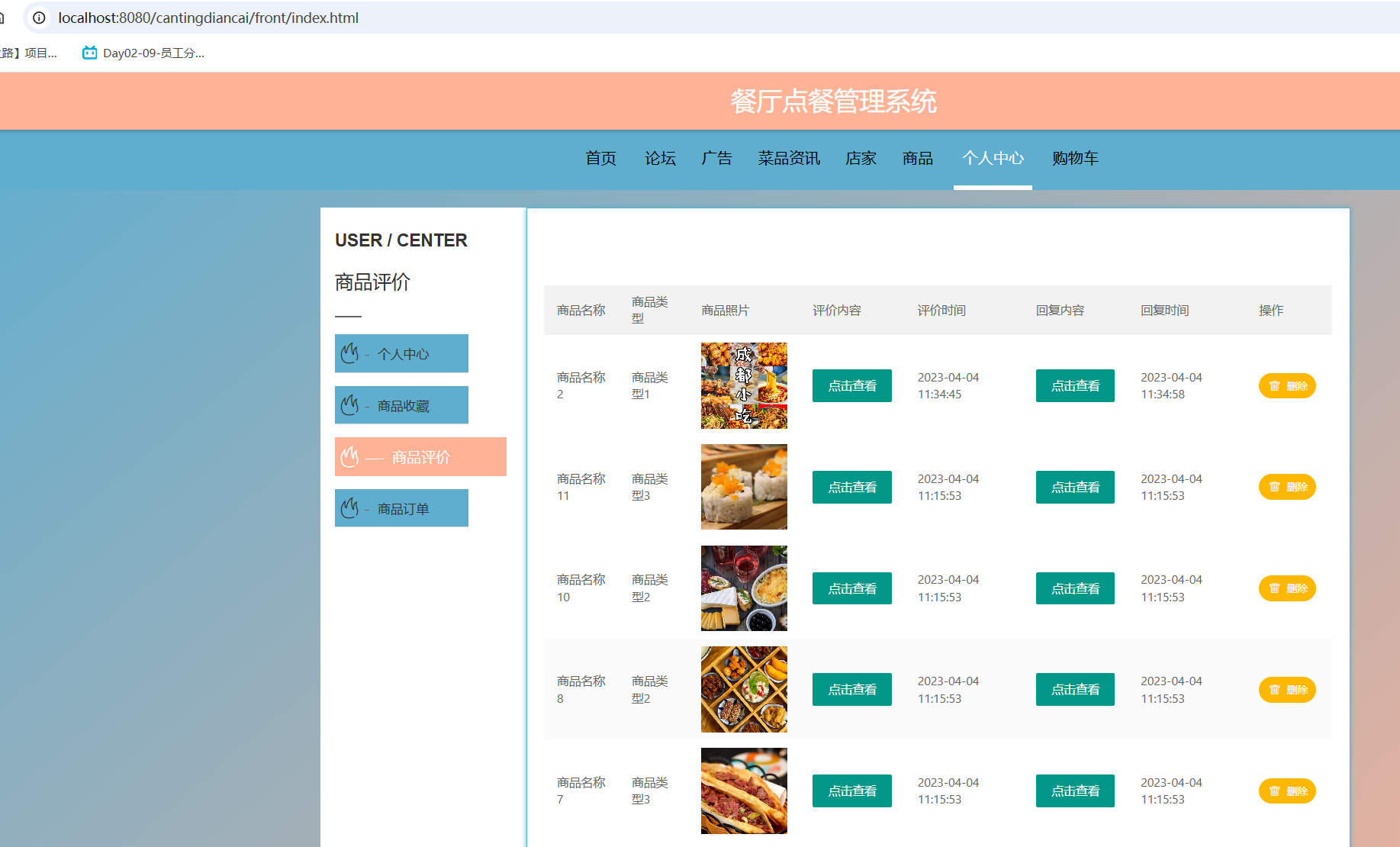Click the sushi photo in 商品名称11 row
This screenshot has height=847, width=1400.
(744, 486)
